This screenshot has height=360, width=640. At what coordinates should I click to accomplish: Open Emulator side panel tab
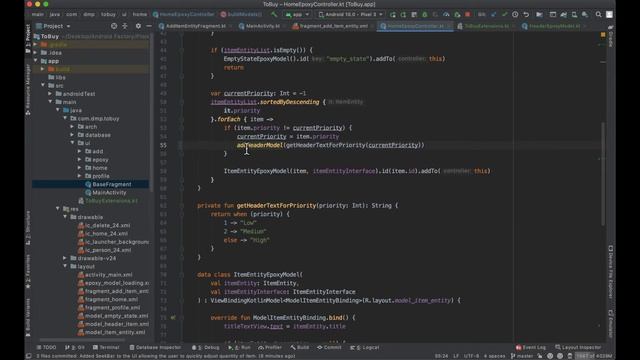611,324
